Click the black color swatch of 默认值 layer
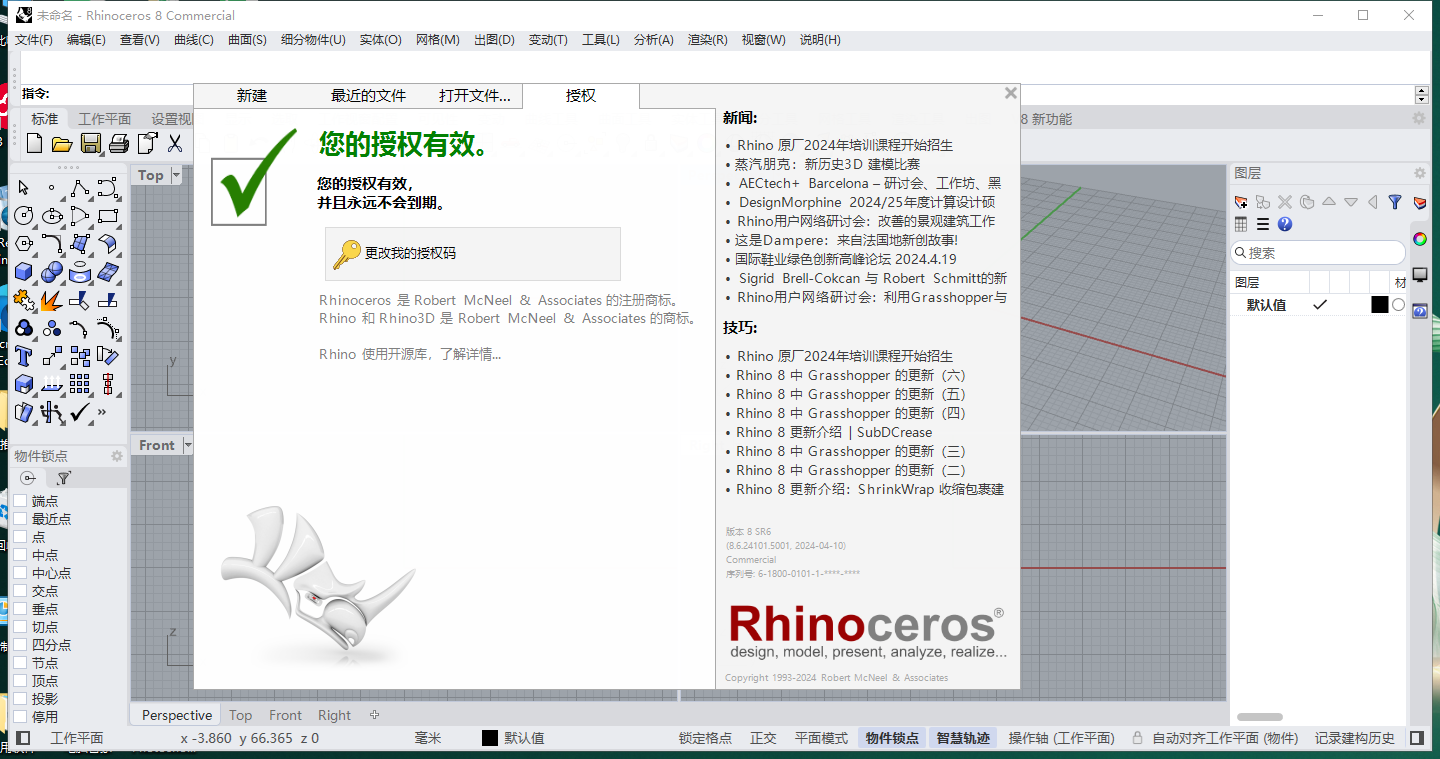 1379,305
